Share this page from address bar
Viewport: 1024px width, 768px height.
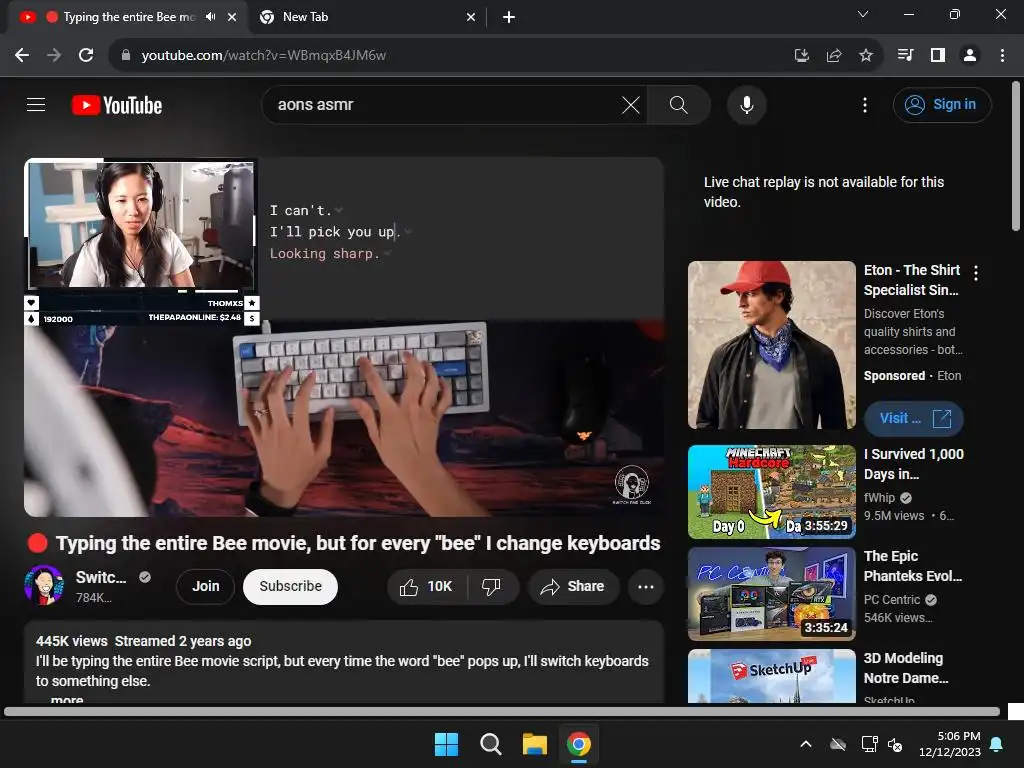click(x=833, y=56)
